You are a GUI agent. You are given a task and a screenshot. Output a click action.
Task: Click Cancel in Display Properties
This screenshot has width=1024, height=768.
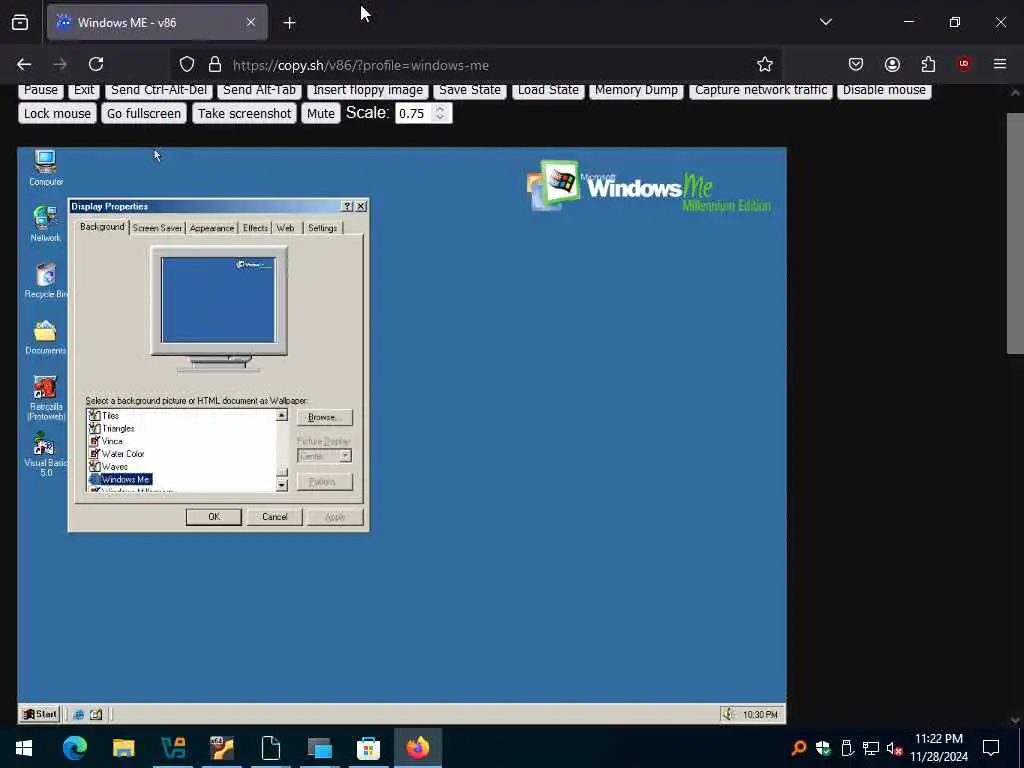[x=275, y=517]
